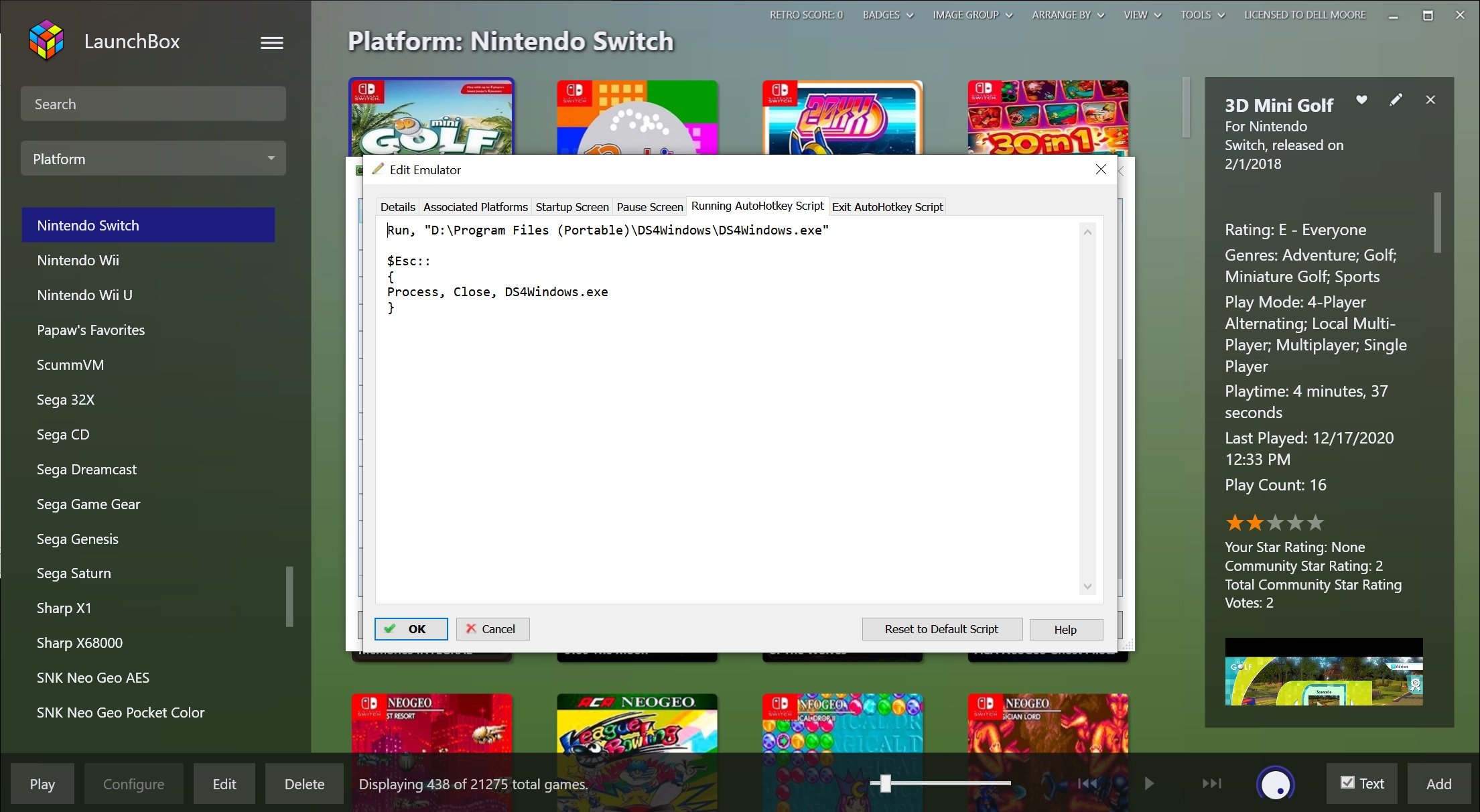This screenshot has width=1480, height=812.
Task: Favorite 3D Mini Golf with heart icon
Action: point(1361,100)
